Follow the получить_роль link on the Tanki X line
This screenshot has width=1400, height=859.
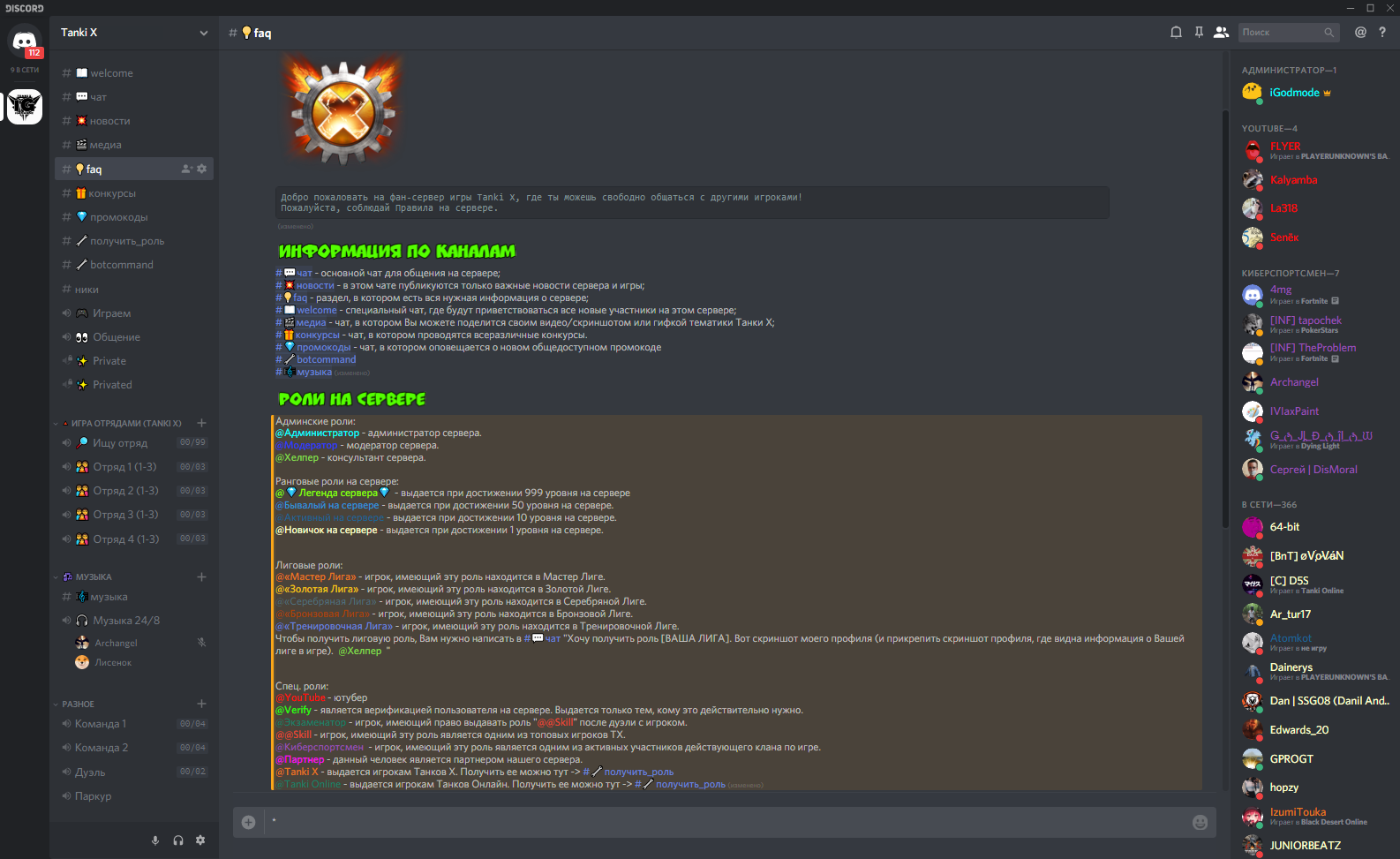point(628,772)
